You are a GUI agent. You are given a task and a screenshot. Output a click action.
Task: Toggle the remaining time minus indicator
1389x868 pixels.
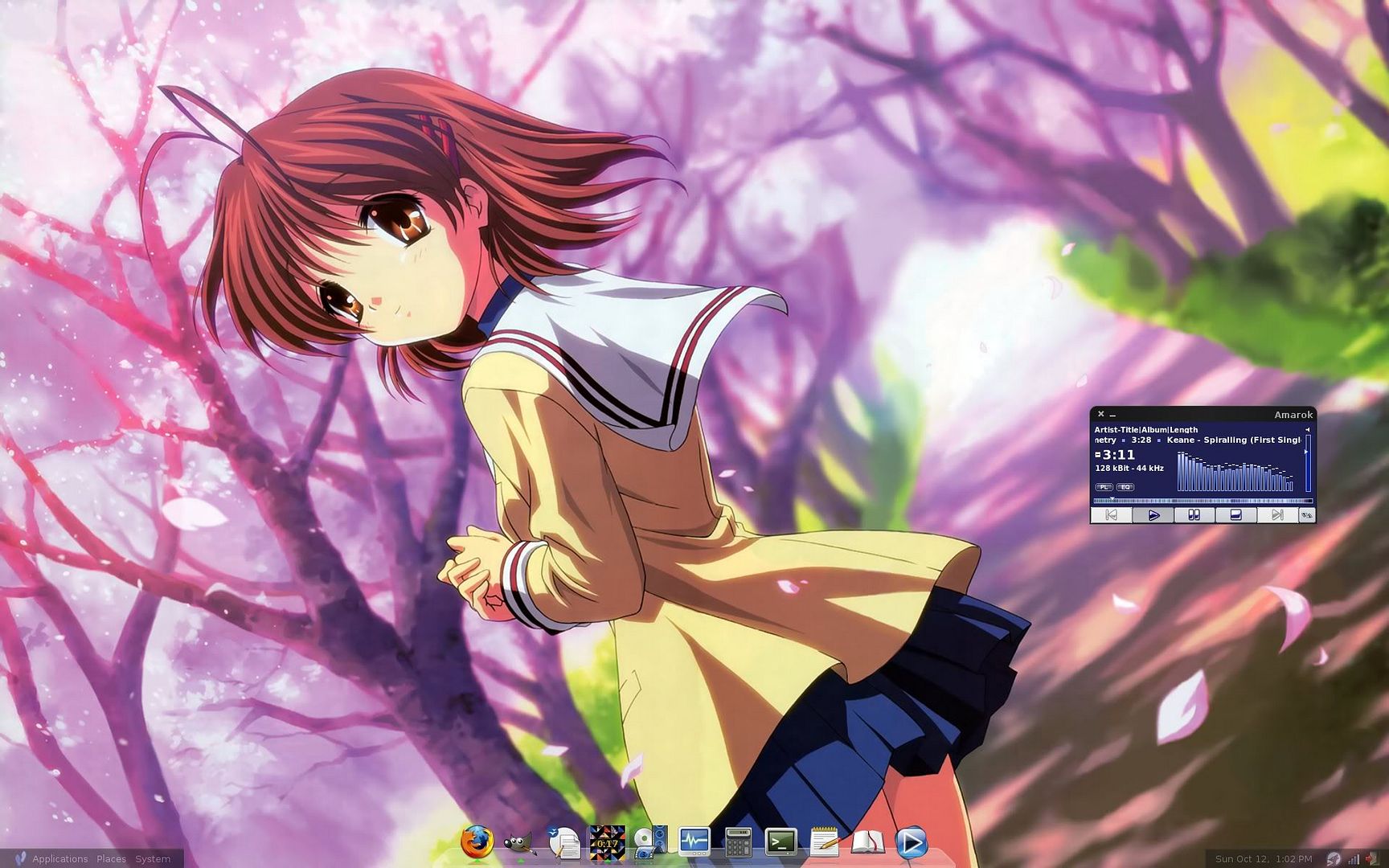[x=1098, y=455]
